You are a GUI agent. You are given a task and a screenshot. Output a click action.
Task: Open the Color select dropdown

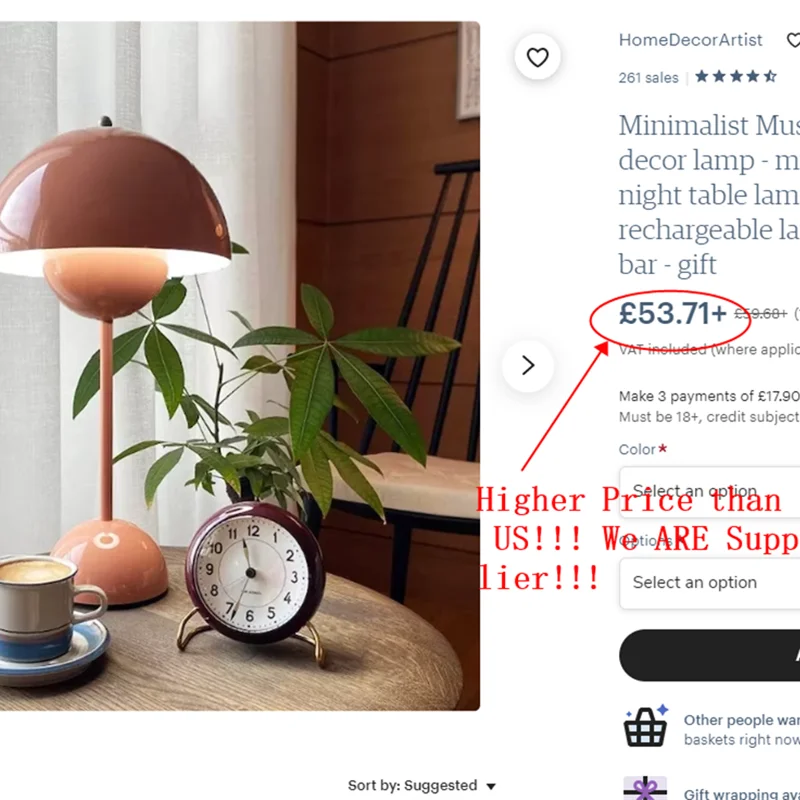pyautogui.click(x=710, y=491)
